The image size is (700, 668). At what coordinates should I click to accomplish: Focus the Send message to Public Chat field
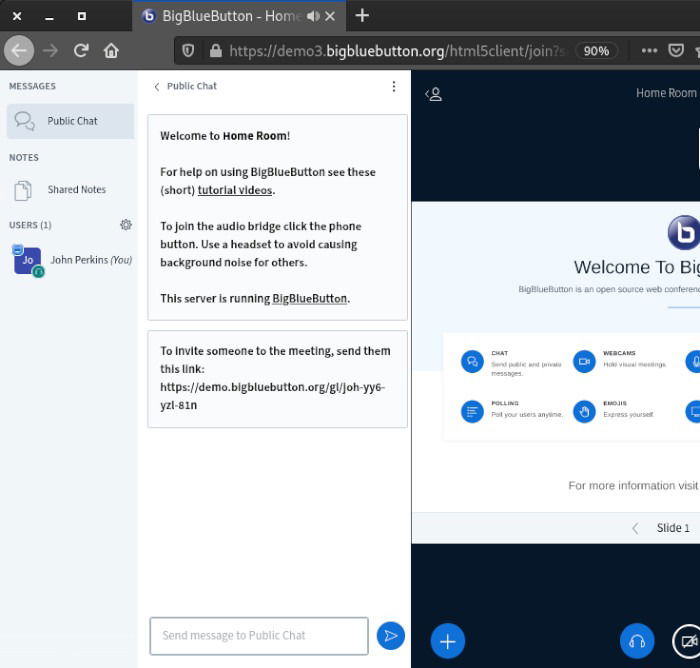pyautogui.click(x=259, y=636)
